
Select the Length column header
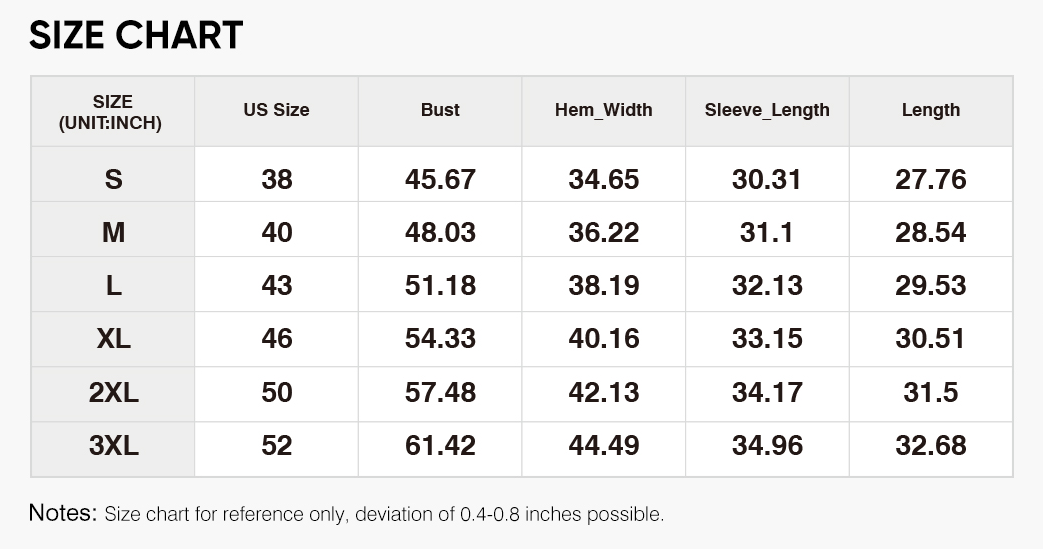(x=930, y=110)
